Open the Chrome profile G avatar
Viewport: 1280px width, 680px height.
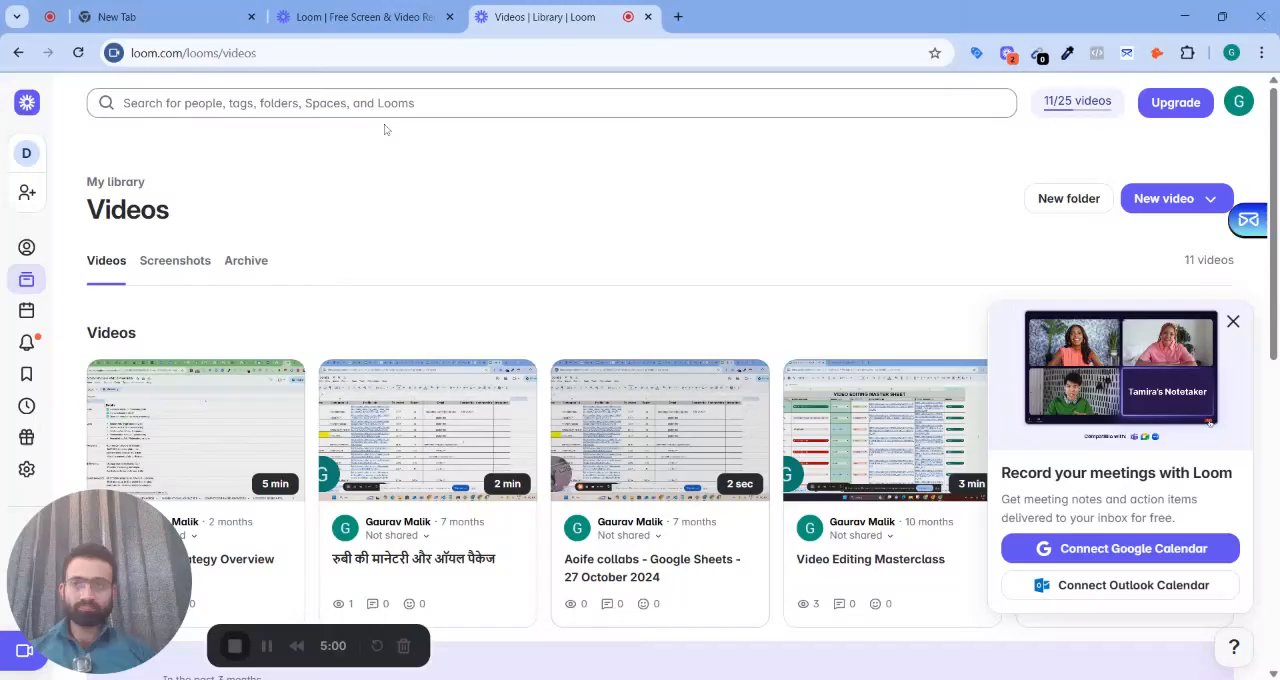tap(1231, 53)
